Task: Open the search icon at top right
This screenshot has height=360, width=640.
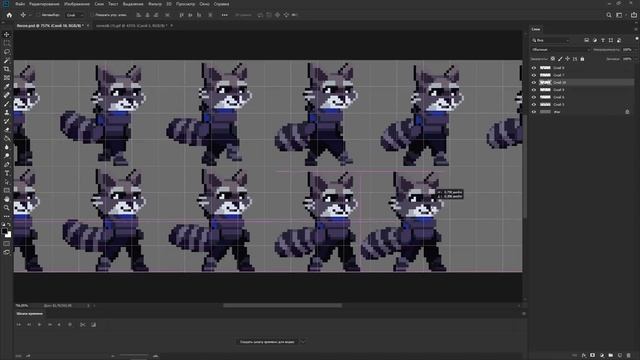Action: pos(609,15)
